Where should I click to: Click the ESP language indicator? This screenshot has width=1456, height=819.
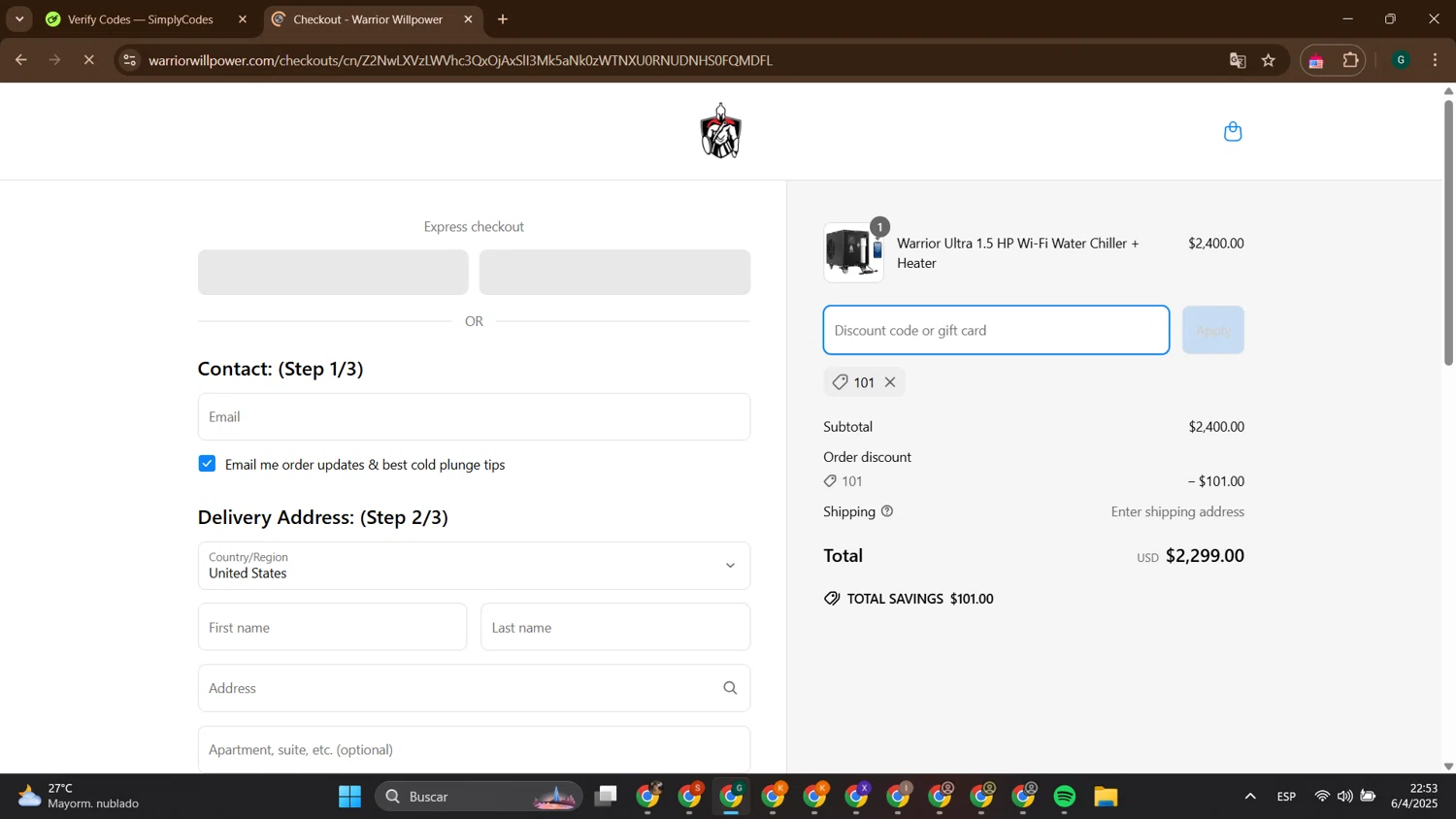point(1286,797)
